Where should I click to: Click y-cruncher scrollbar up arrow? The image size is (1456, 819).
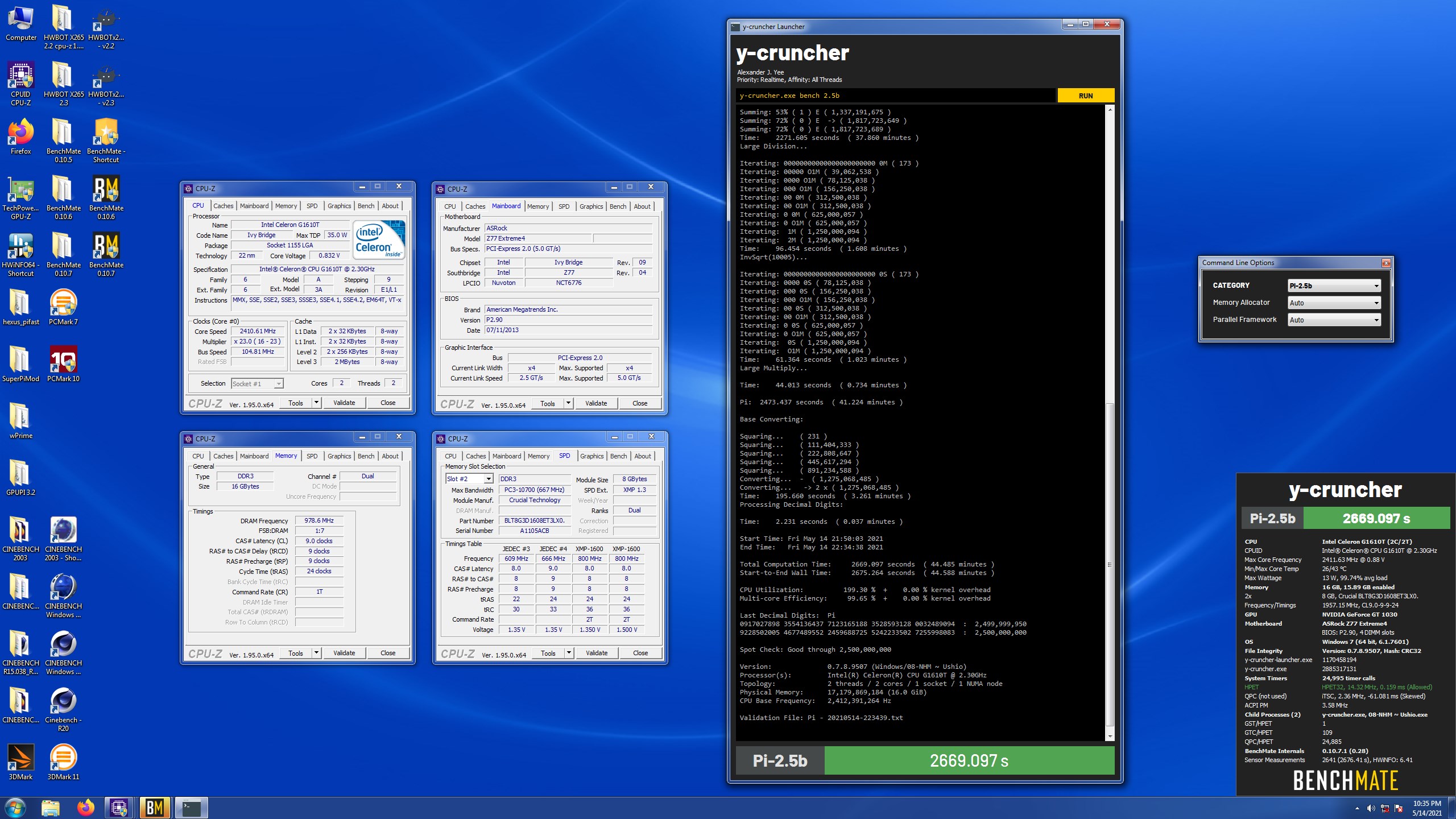click(1109, 110)
